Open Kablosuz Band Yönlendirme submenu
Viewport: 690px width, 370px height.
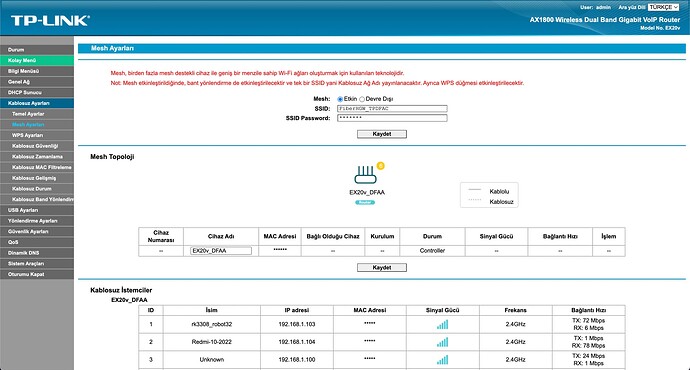click(x=37, y=199)
